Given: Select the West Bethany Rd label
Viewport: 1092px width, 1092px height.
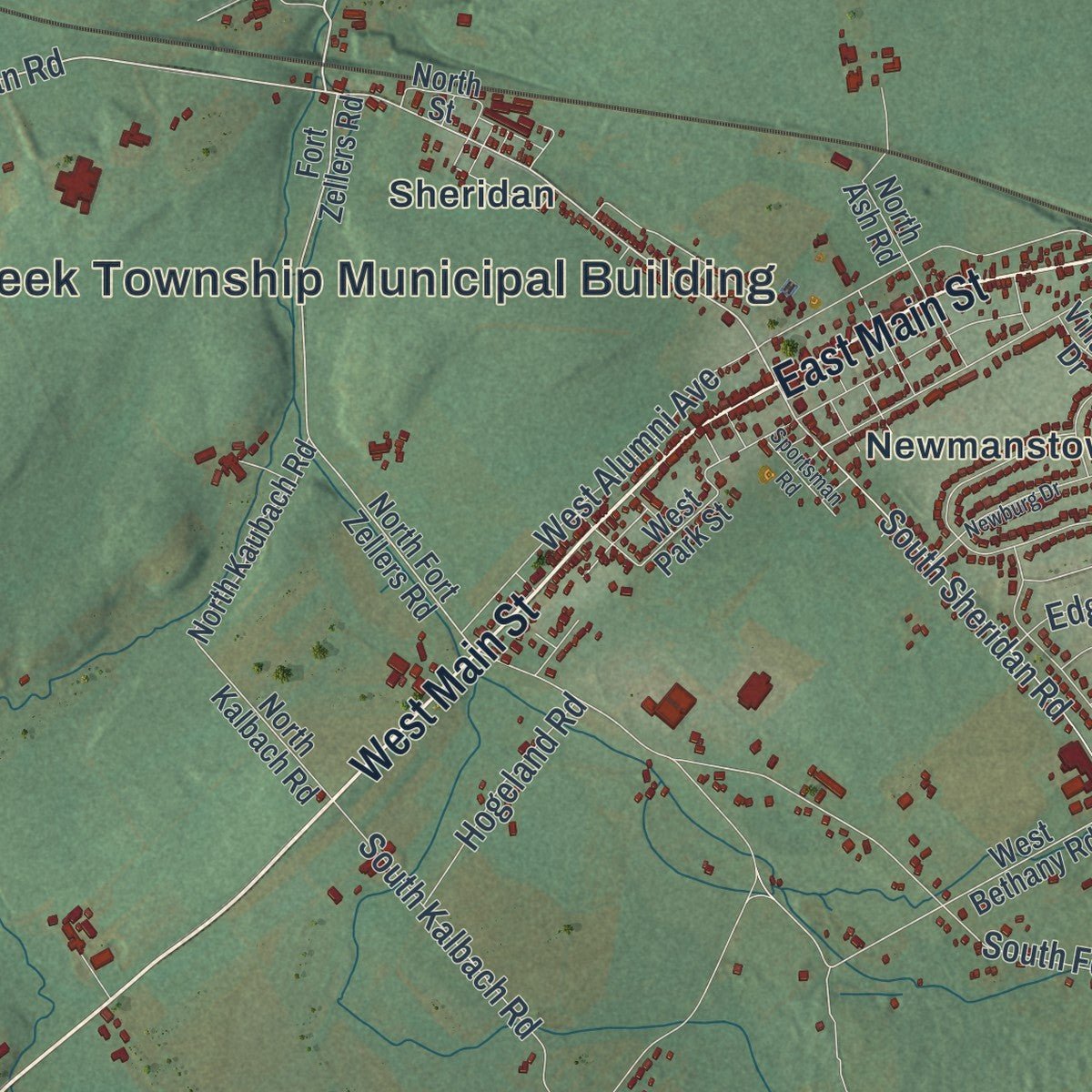Looking at the screenshot, I should click(x=1029, y=867).
